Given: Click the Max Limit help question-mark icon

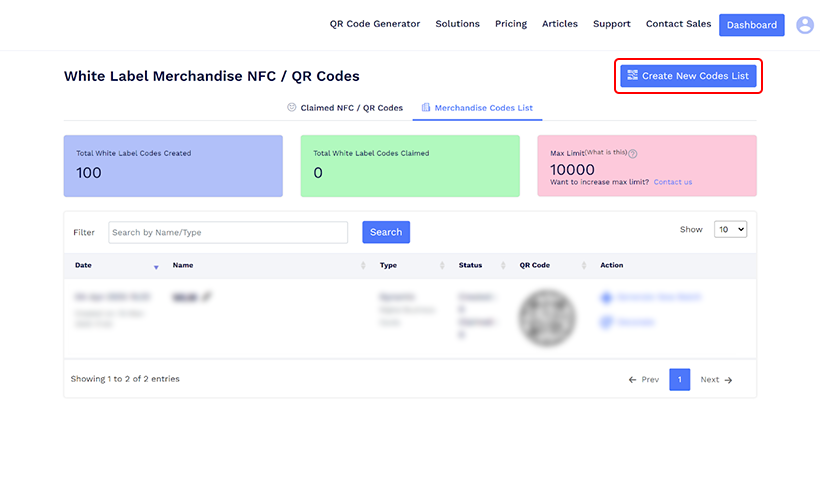Looking at the screenshot, I should [633, 154].
